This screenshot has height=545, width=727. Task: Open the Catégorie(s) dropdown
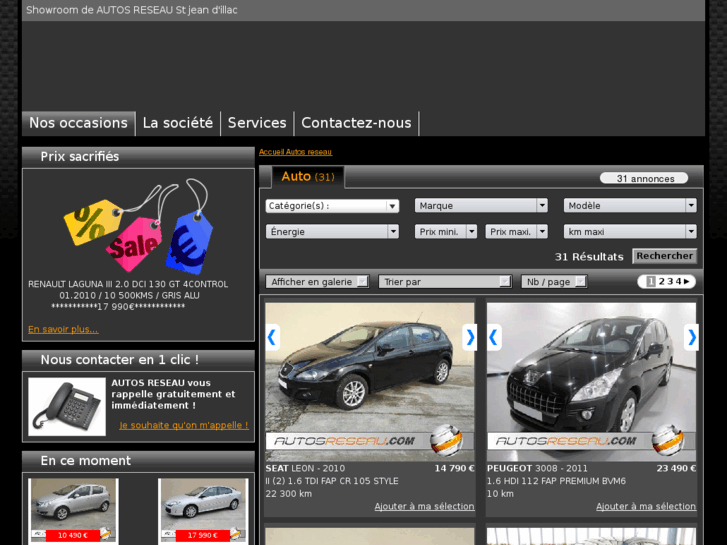tap(332, 206)
